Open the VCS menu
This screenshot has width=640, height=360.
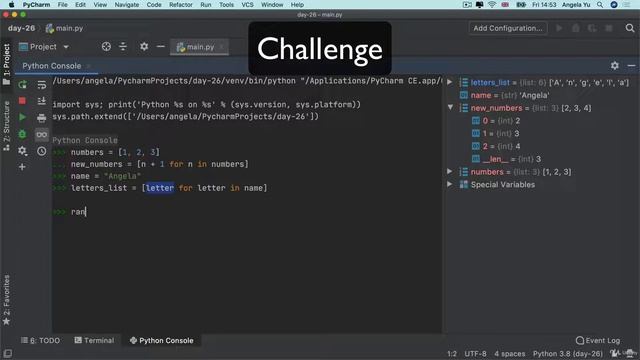pyautogui.click(x=247, y=5)
